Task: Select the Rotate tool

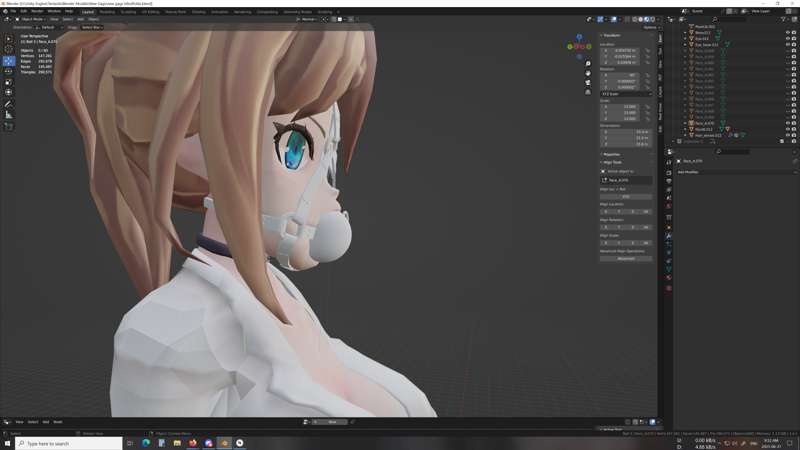Action: [x=9, y=71]
